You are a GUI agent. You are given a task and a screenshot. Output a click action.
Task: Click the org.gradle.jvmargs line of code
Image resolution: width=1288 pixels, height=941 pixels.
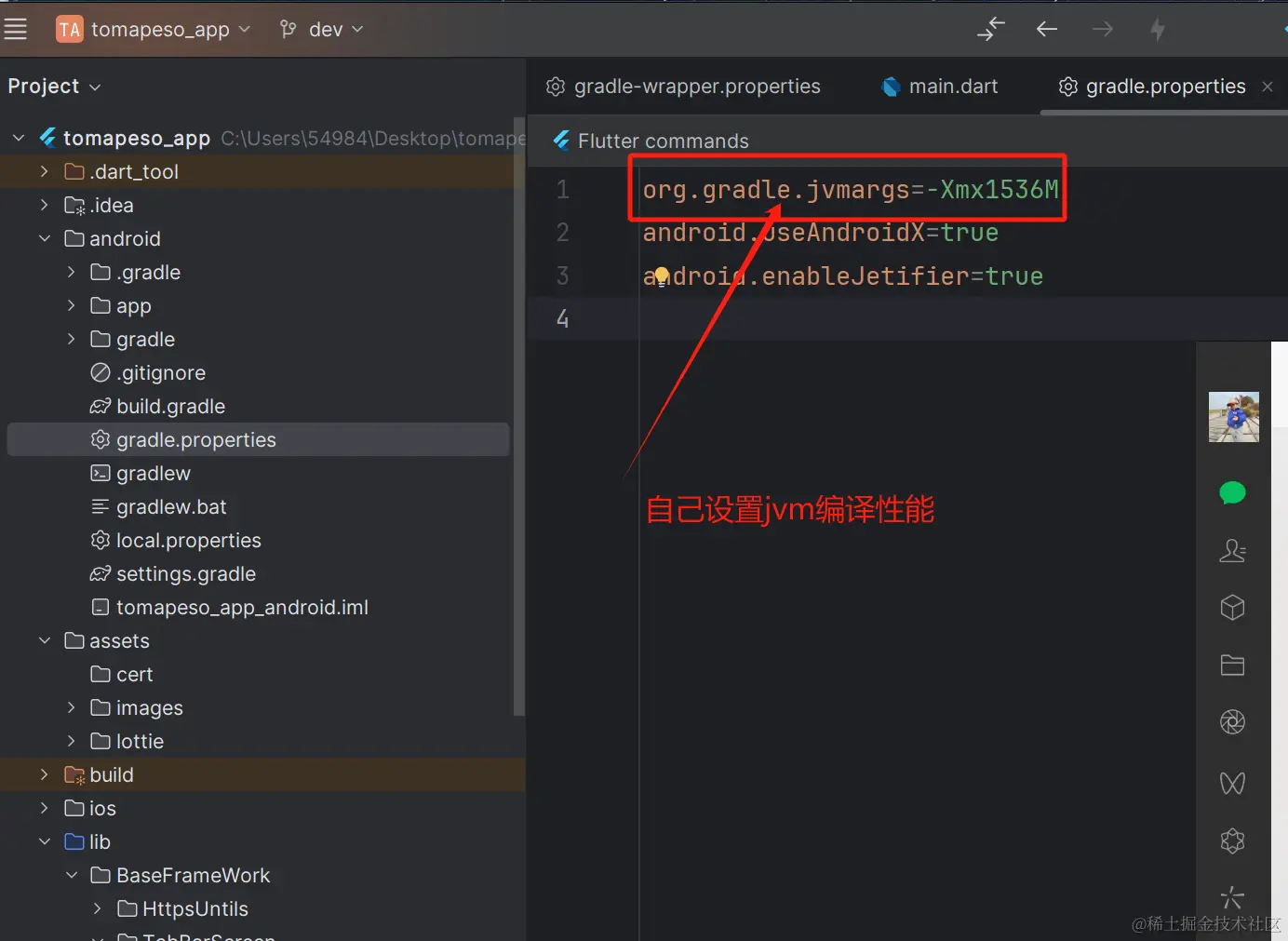coord(851,190)
